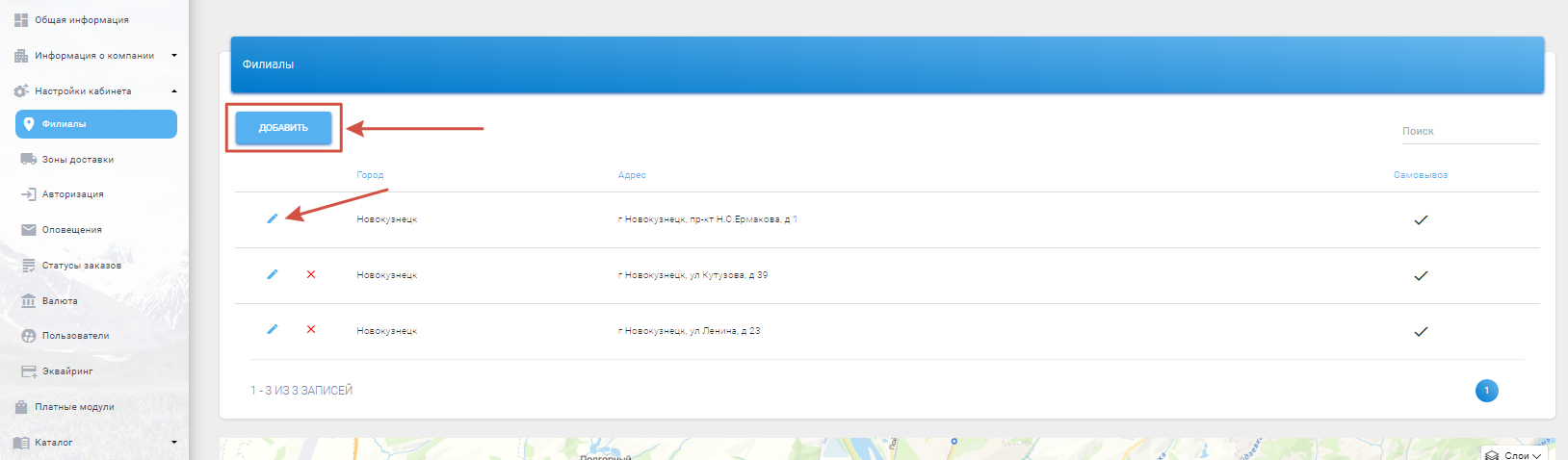1568x460 pixels.
Task: Toggle Самовывоз checkmark for Кутузова branch
Action: [x=1420, y=276]
